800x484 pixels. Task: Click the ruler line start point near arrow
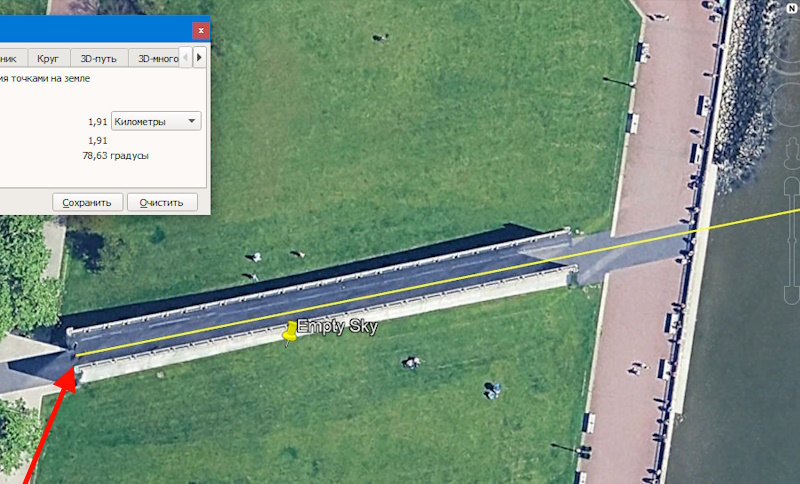tap(77, 354)
